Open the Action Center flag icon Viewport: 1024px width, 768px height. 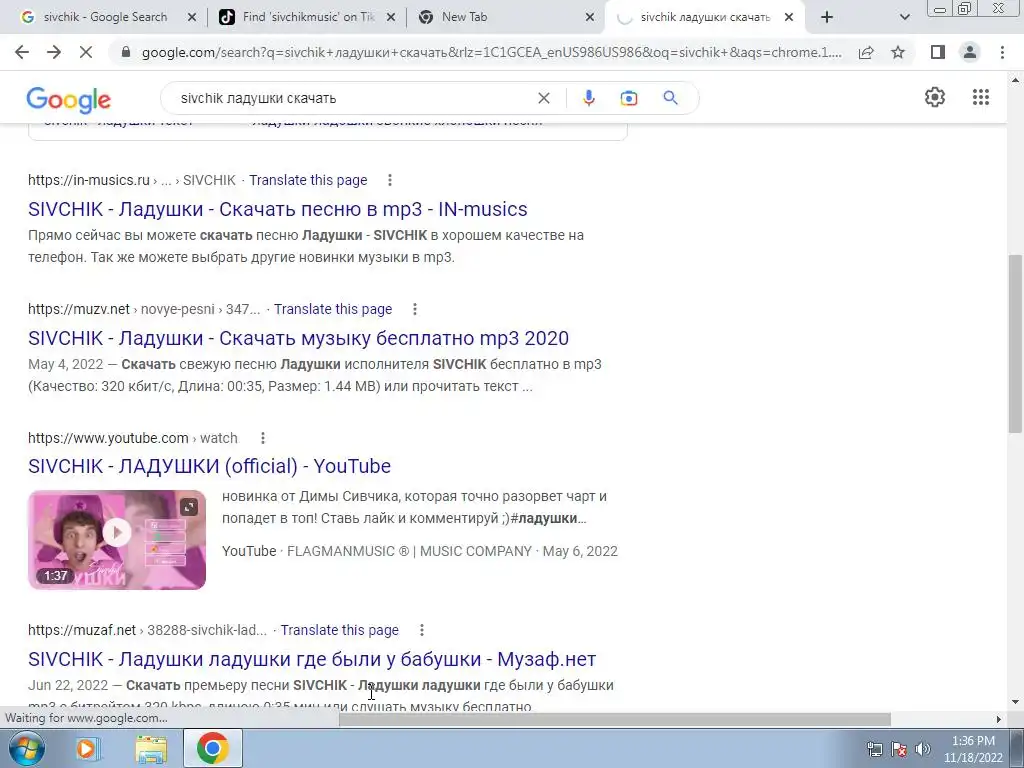(899, 749)
